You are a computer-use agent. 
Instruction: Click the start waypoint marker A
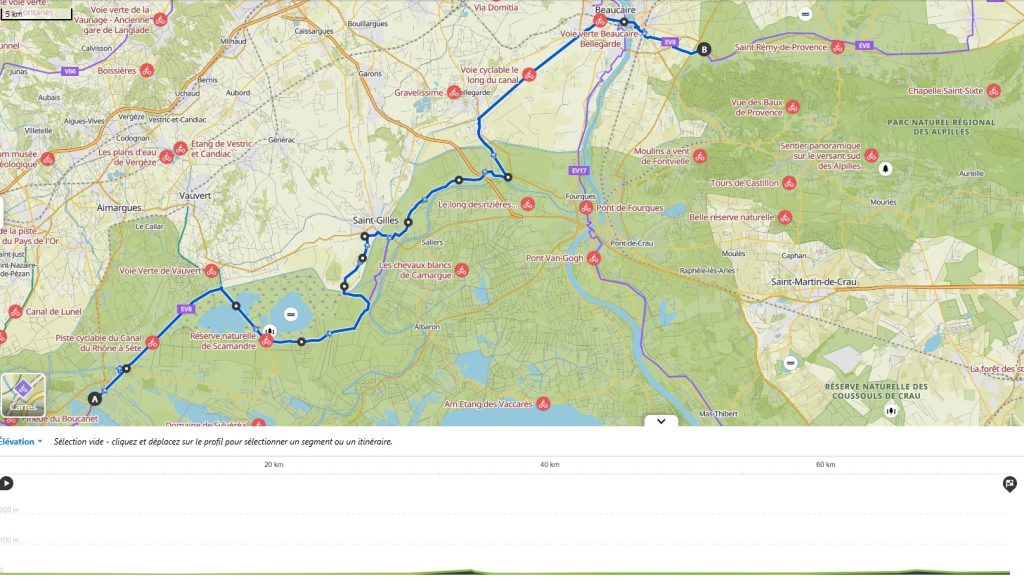[x=95, y=399]
